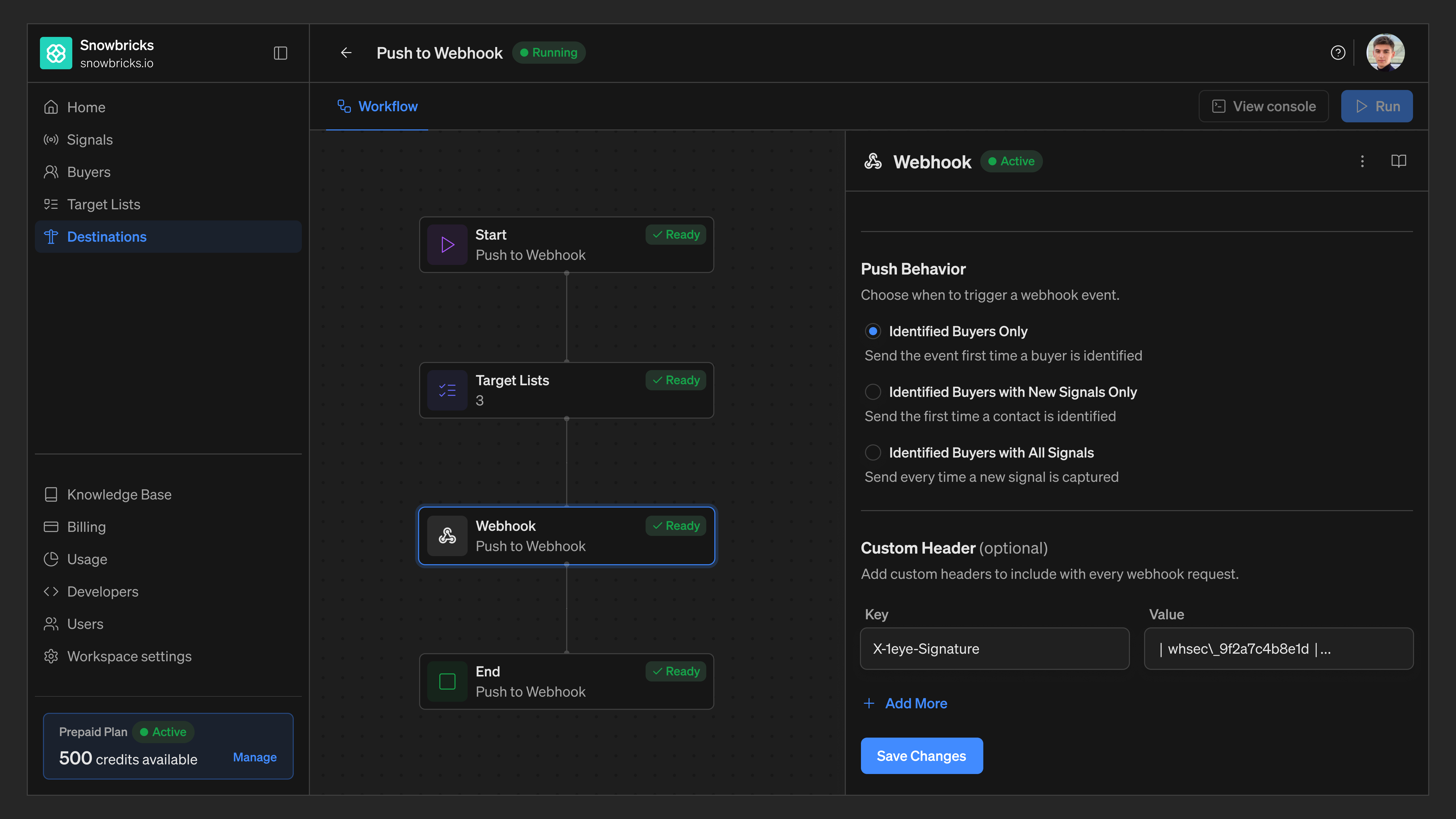1456x819 pixels.
Task: Click Manage in Prepaid Plan card
Action: [x=254, y=757]
